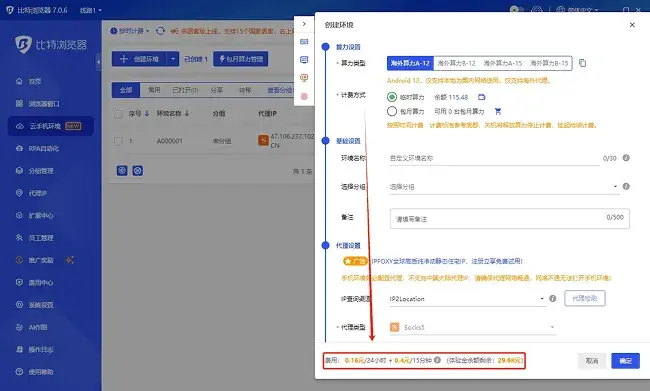
Task: Select the 海外算力A-12 tab
Action: coord(410,63)
